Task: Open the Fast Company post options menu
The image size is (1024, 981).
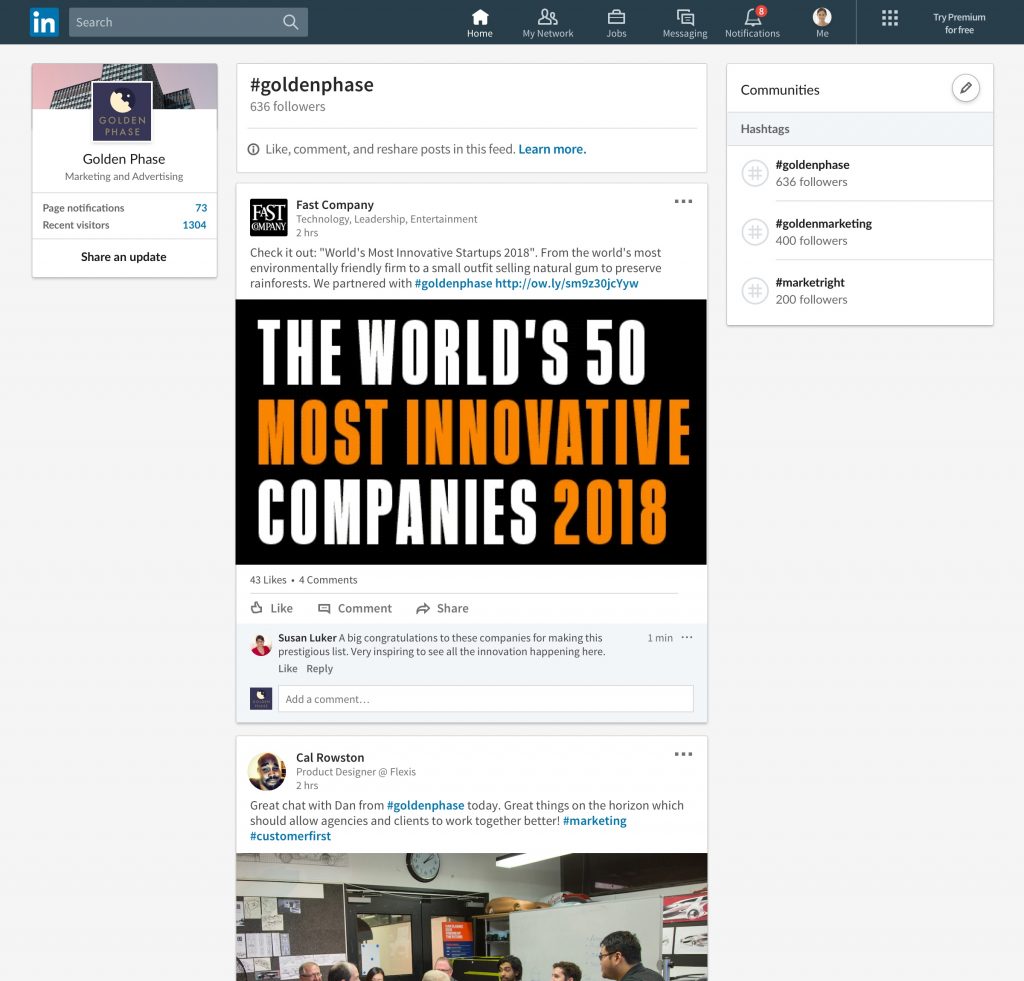Action: (683, 200)
